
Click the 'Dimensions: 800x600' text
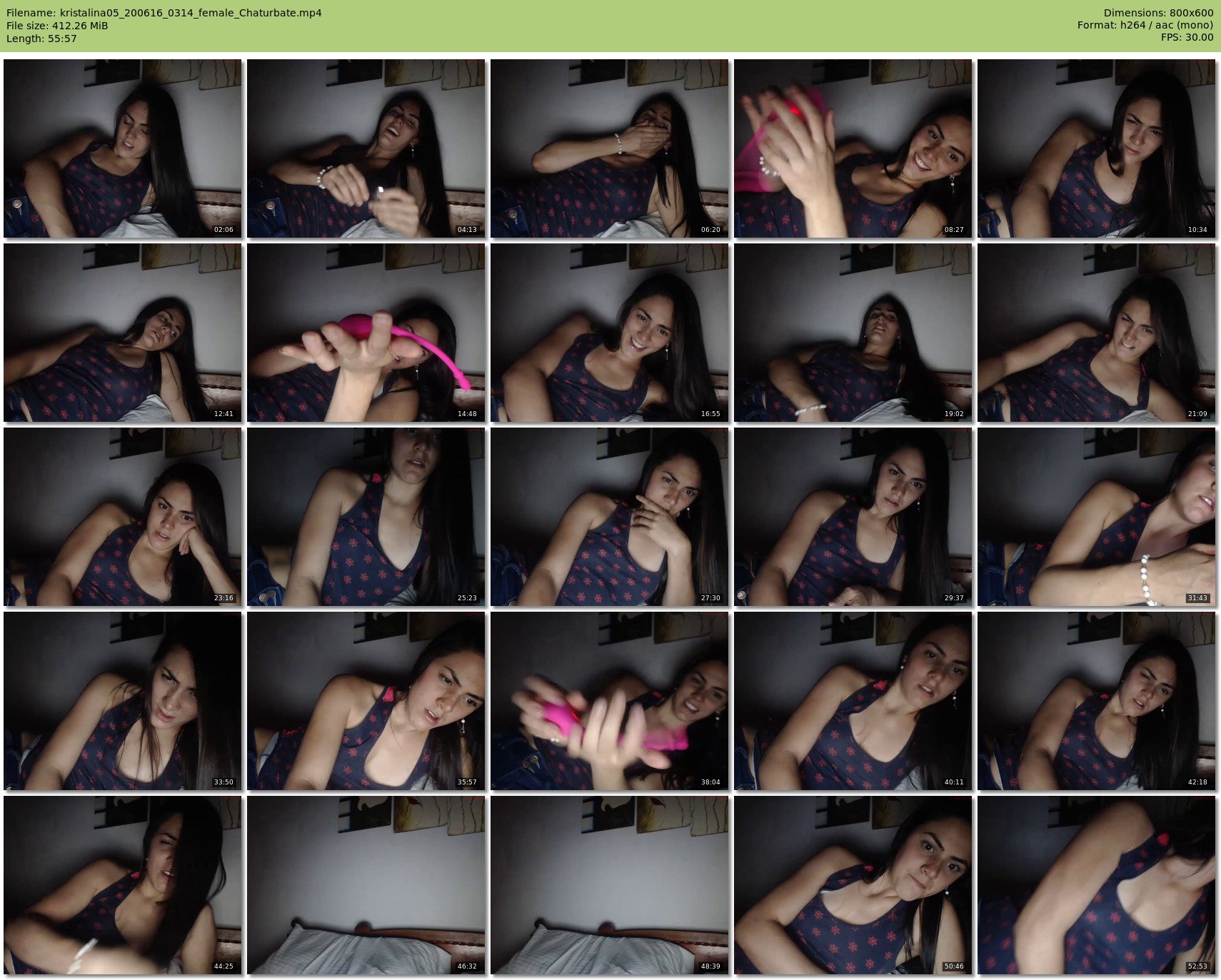coord(1158,13)
